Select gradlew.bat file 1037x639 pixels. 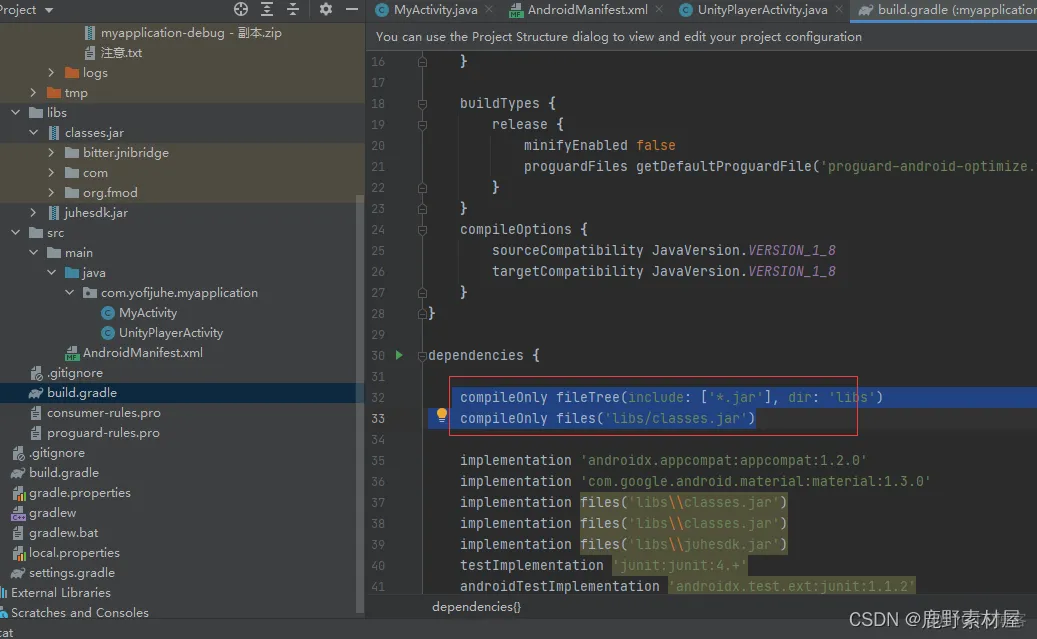[55, 532]
